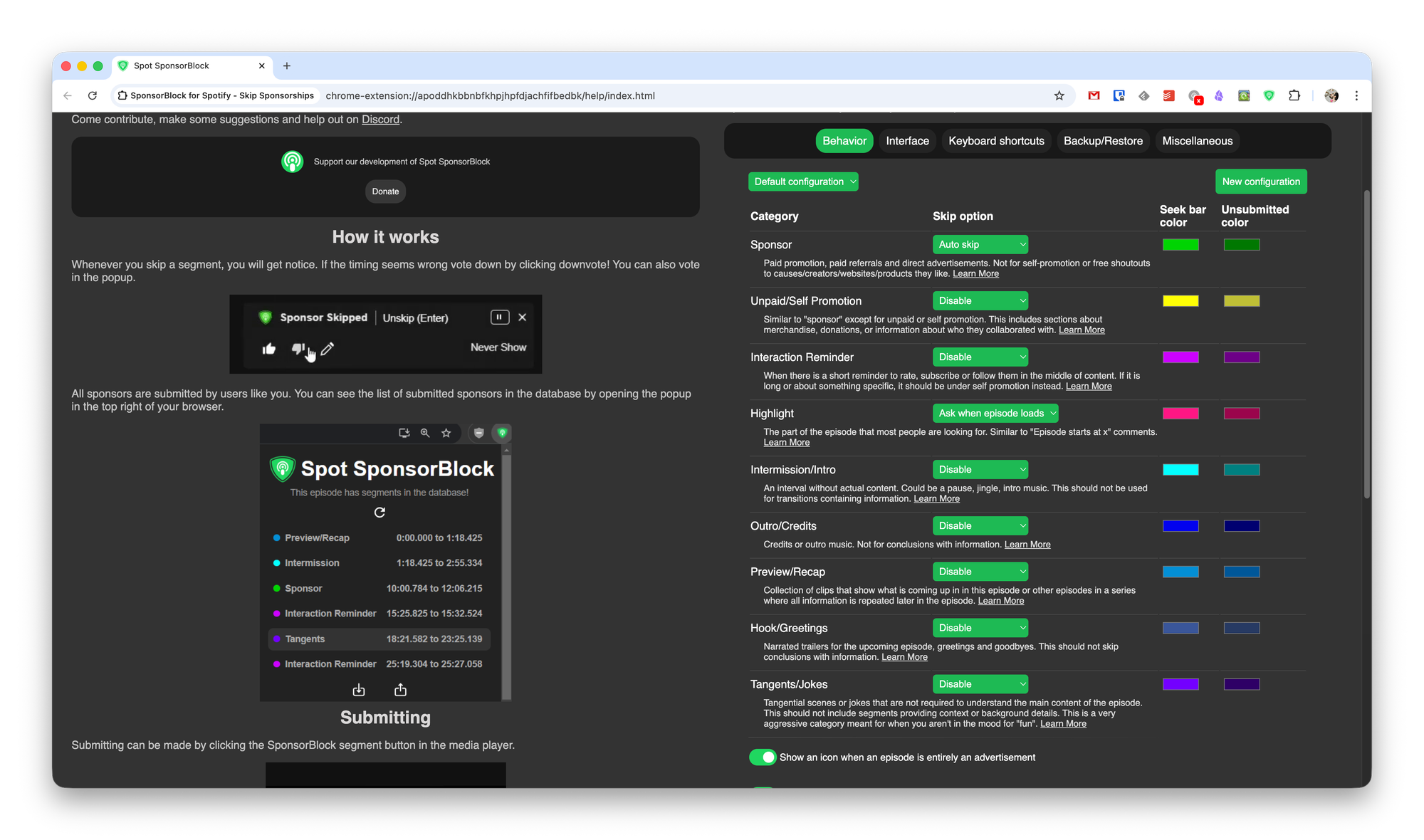Screen dimensions: 1424x840
Task: Switch to the Interface tab
Action: [x=907, y=141]
